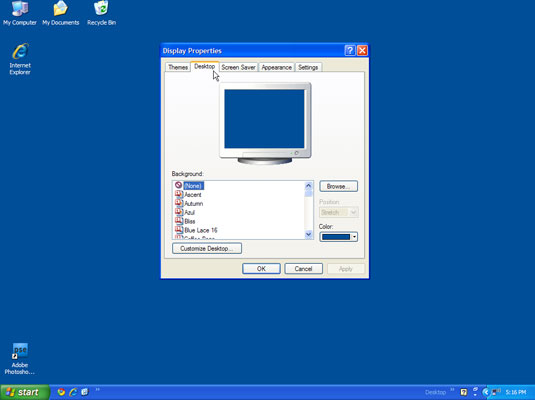Click the Background list scroll up arrow
The height and width of the screenshot is (400, 535).
click(308, 186)
